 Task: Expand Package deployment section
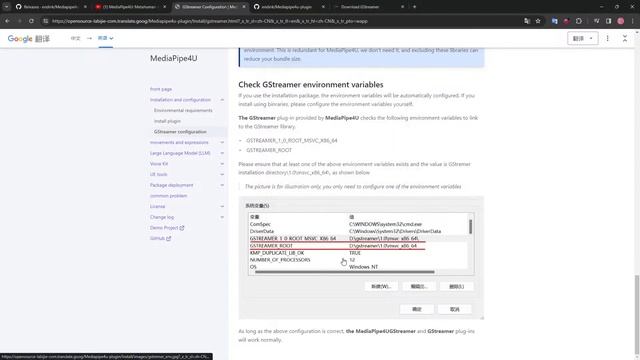tap(222, 185)
